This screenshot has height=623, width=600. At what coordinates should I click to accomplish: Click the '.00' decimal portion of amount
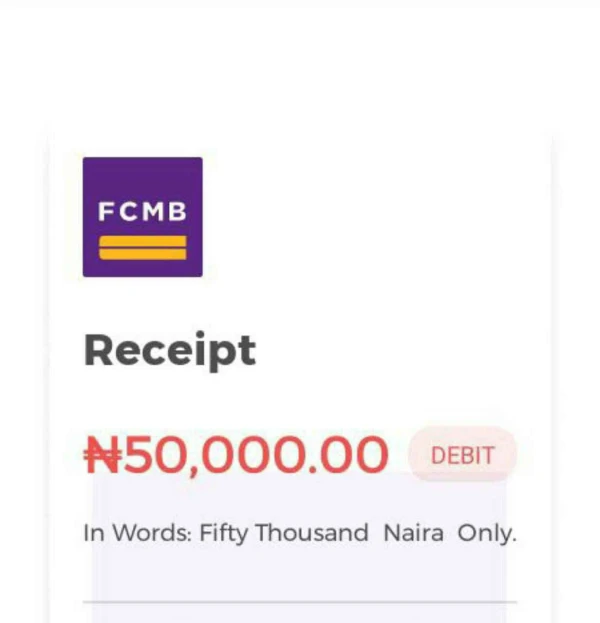[x=348, y=454]
